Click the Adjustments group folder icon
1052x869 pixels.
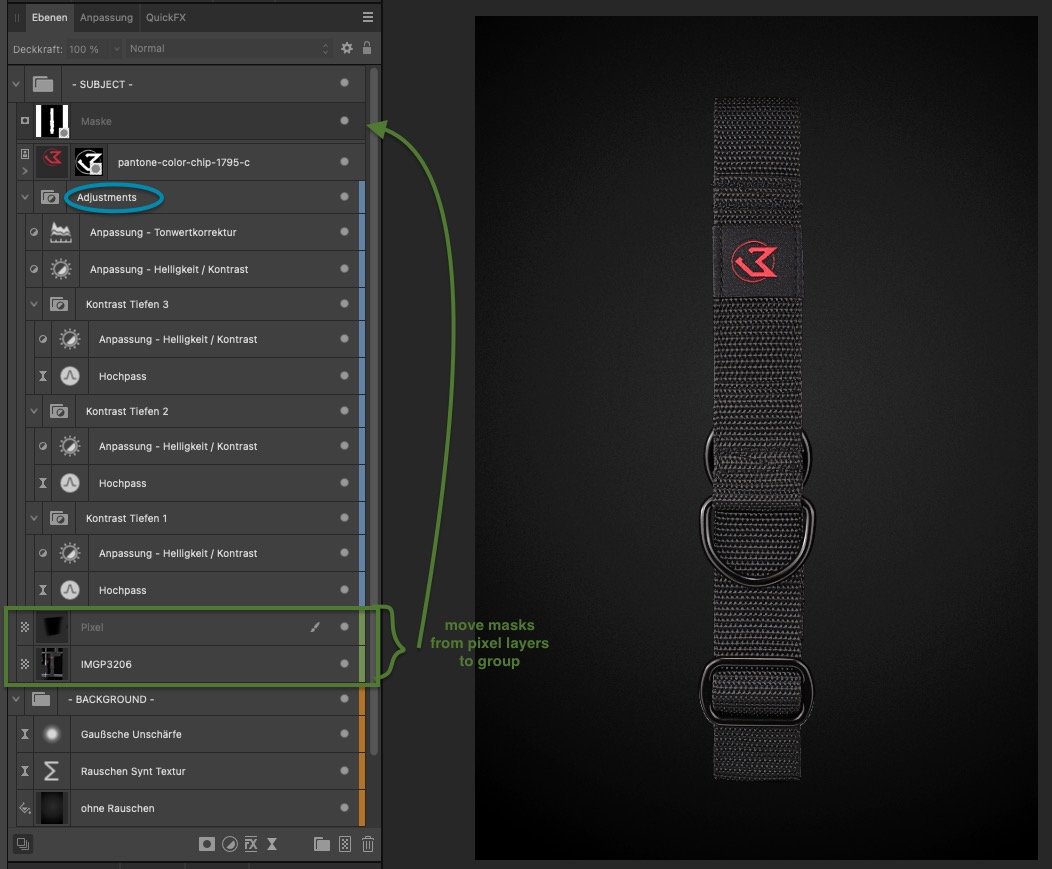point(50,197)
